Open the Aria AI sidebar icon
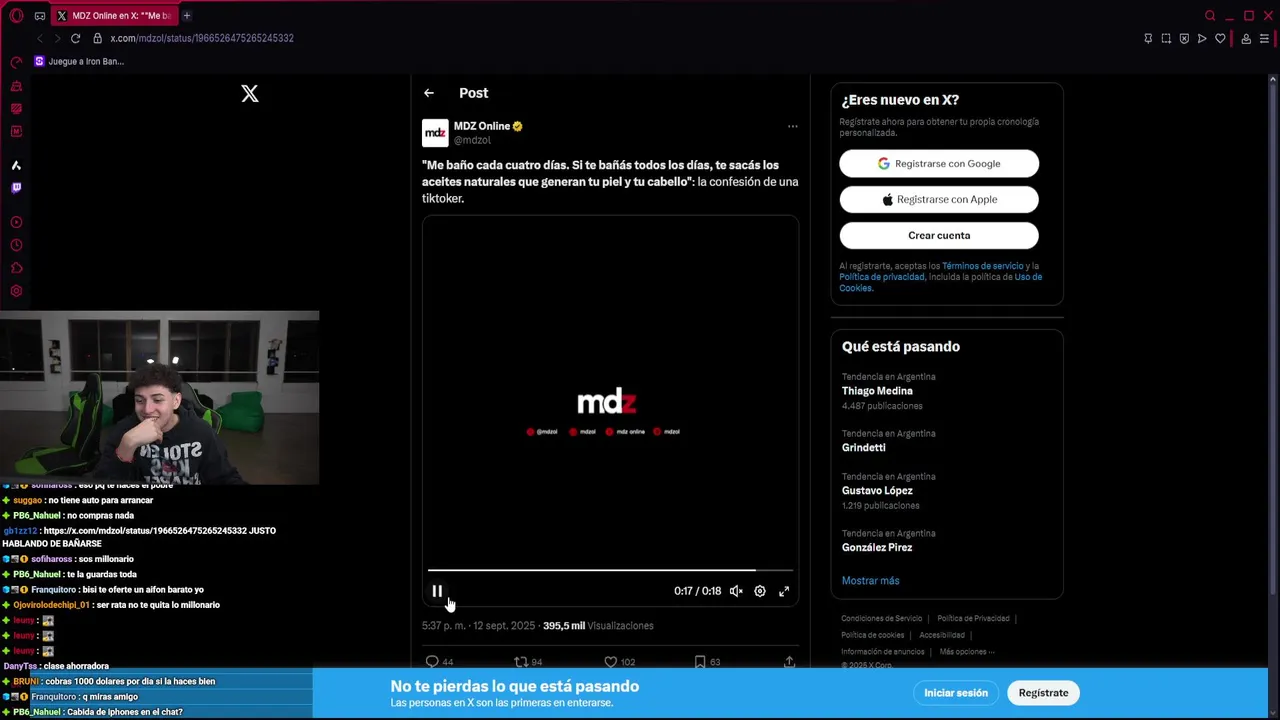 [x=16, y=165]
